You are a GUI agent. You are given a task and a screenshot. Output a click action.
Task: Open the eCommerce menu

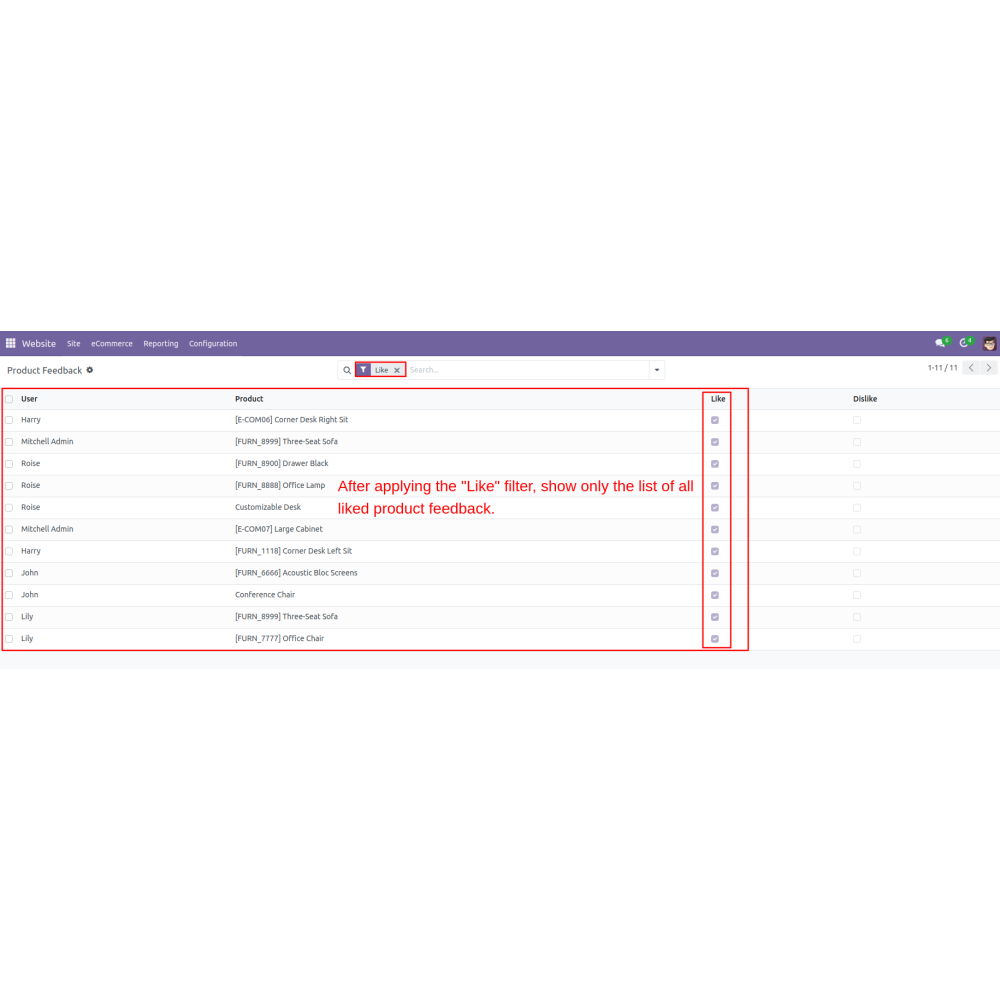click(112, 343)
